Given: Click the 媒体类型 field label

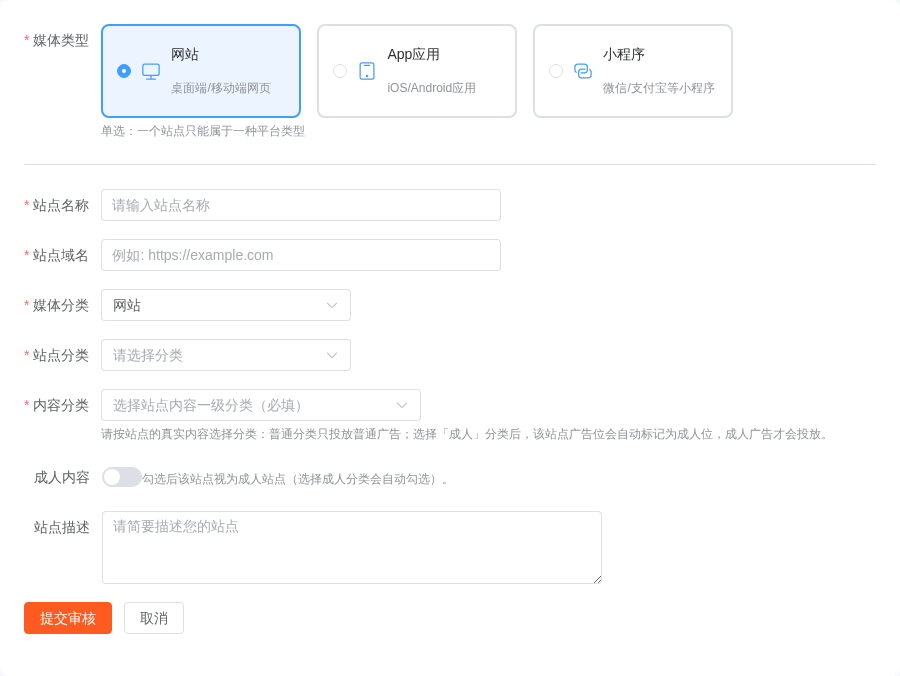Looking at the screenshot, I should (x=60, y=41).
